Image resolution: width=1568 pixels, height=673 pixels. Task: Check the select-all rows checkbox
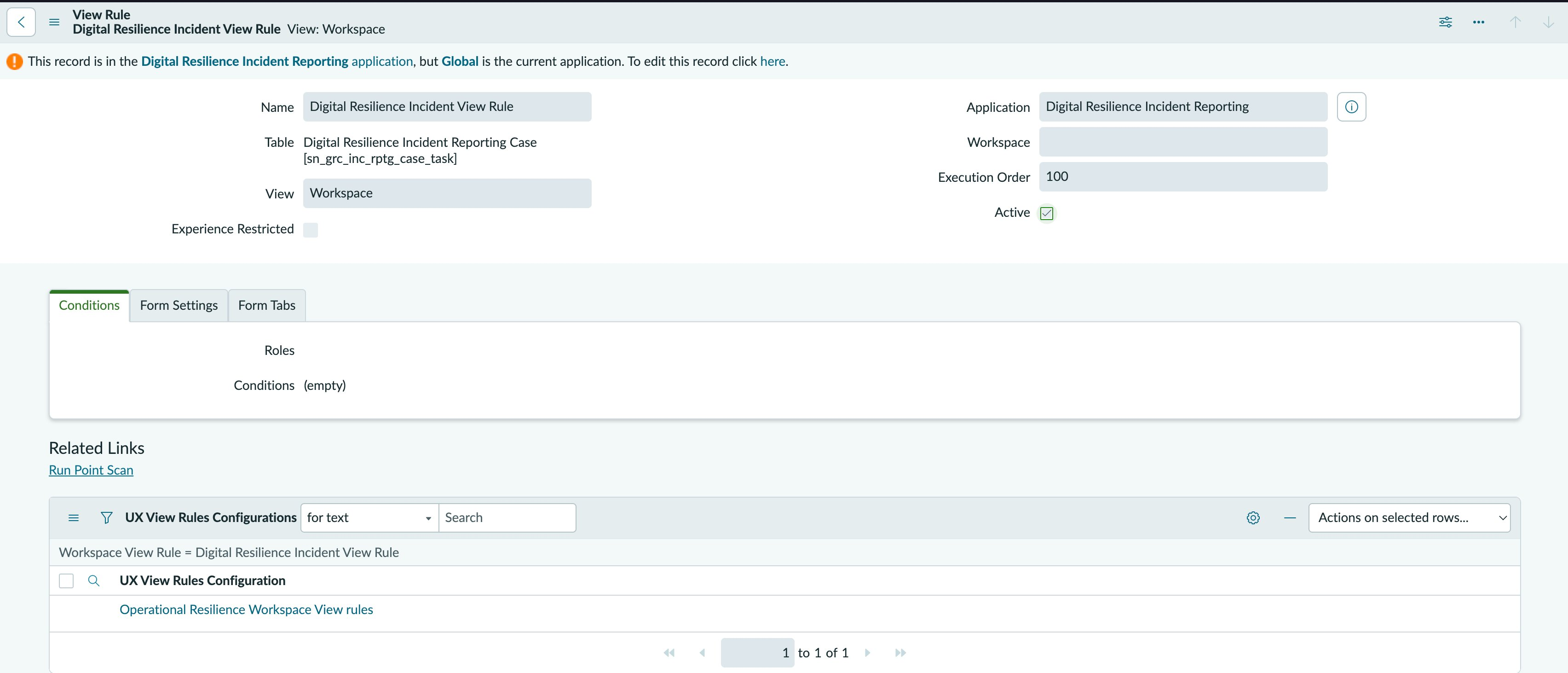tap(66, 580)
